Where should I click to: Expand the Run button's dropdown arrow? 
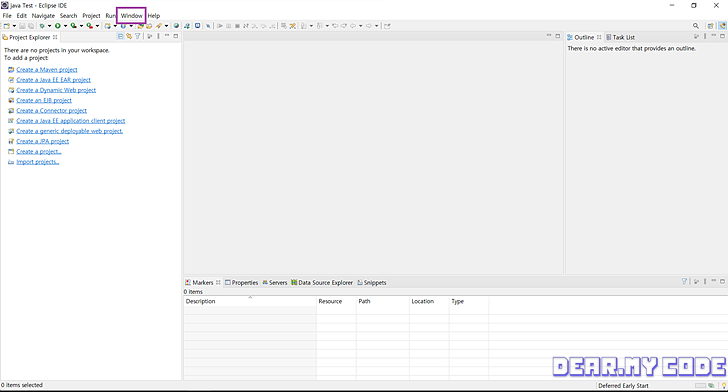65,26
